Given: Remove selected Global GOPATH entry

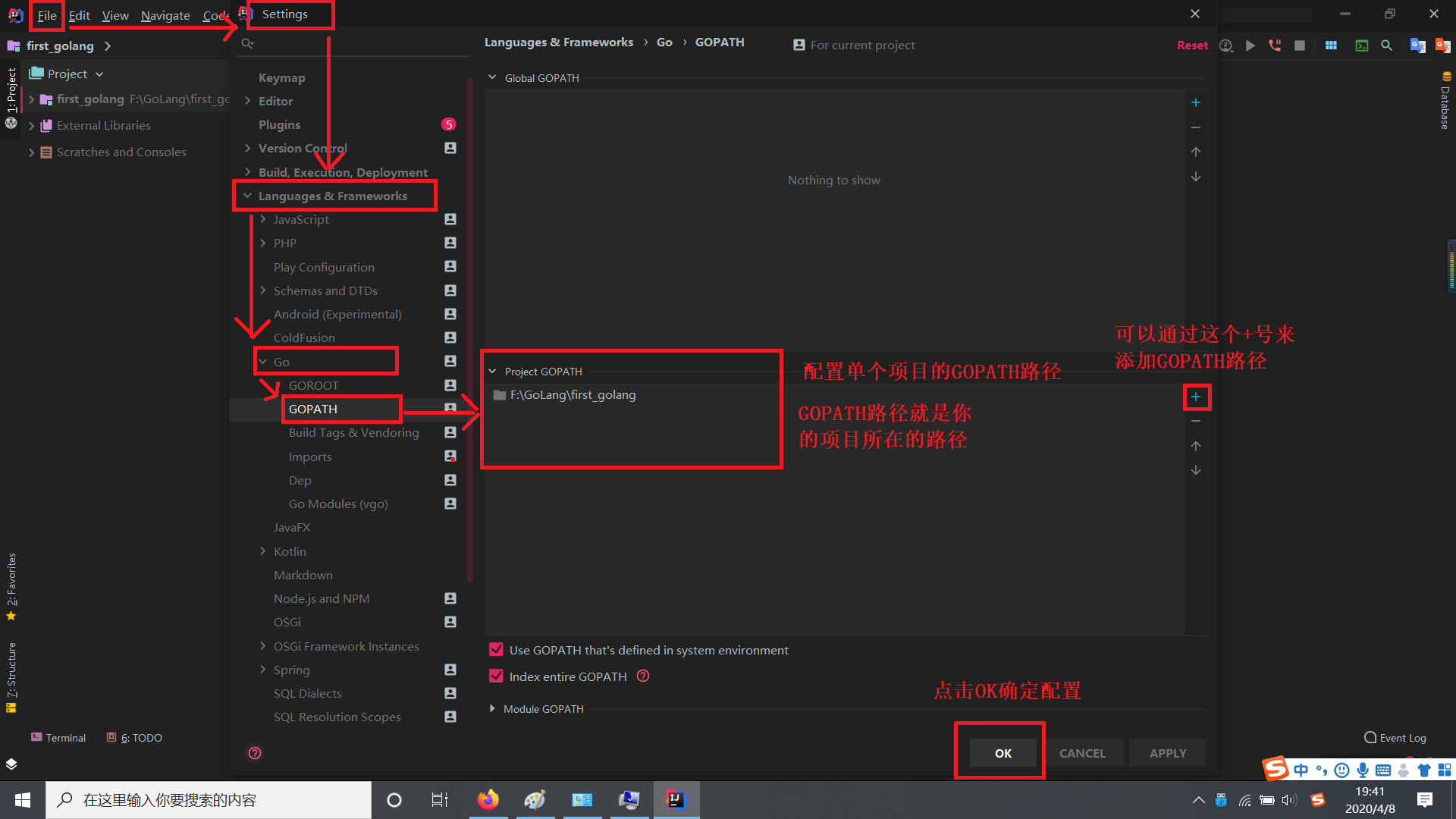Looking at the screenshot, I should [x=1196, y=127].
